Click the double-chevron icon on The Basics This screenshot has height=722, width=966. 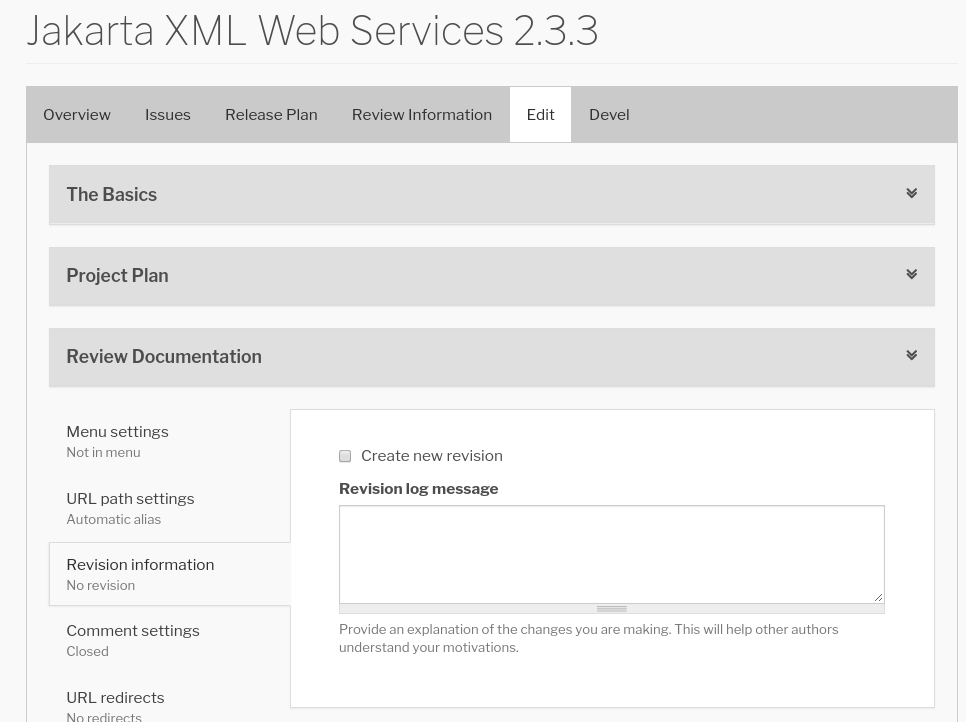click(x=911, y=193)
